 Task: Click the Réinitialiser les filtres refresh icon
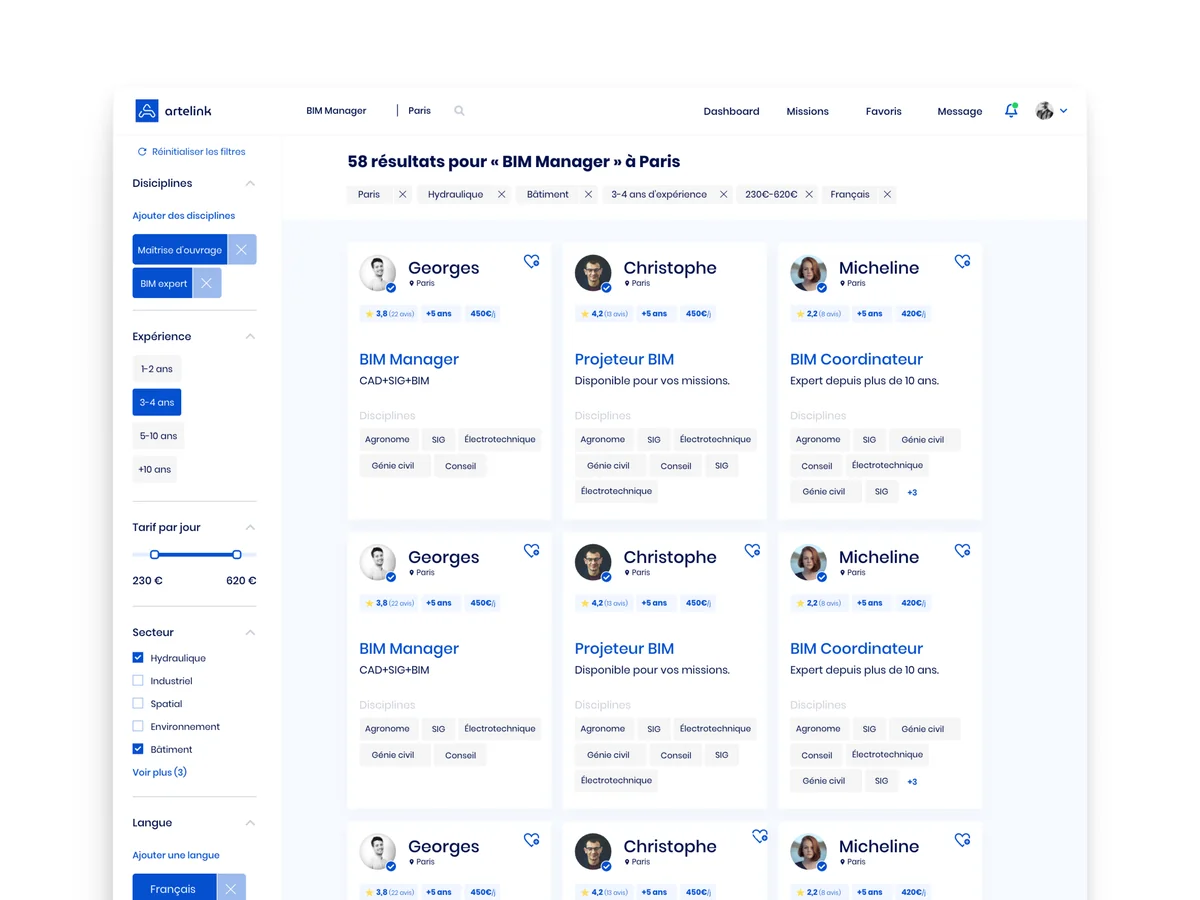coord(142,152)
